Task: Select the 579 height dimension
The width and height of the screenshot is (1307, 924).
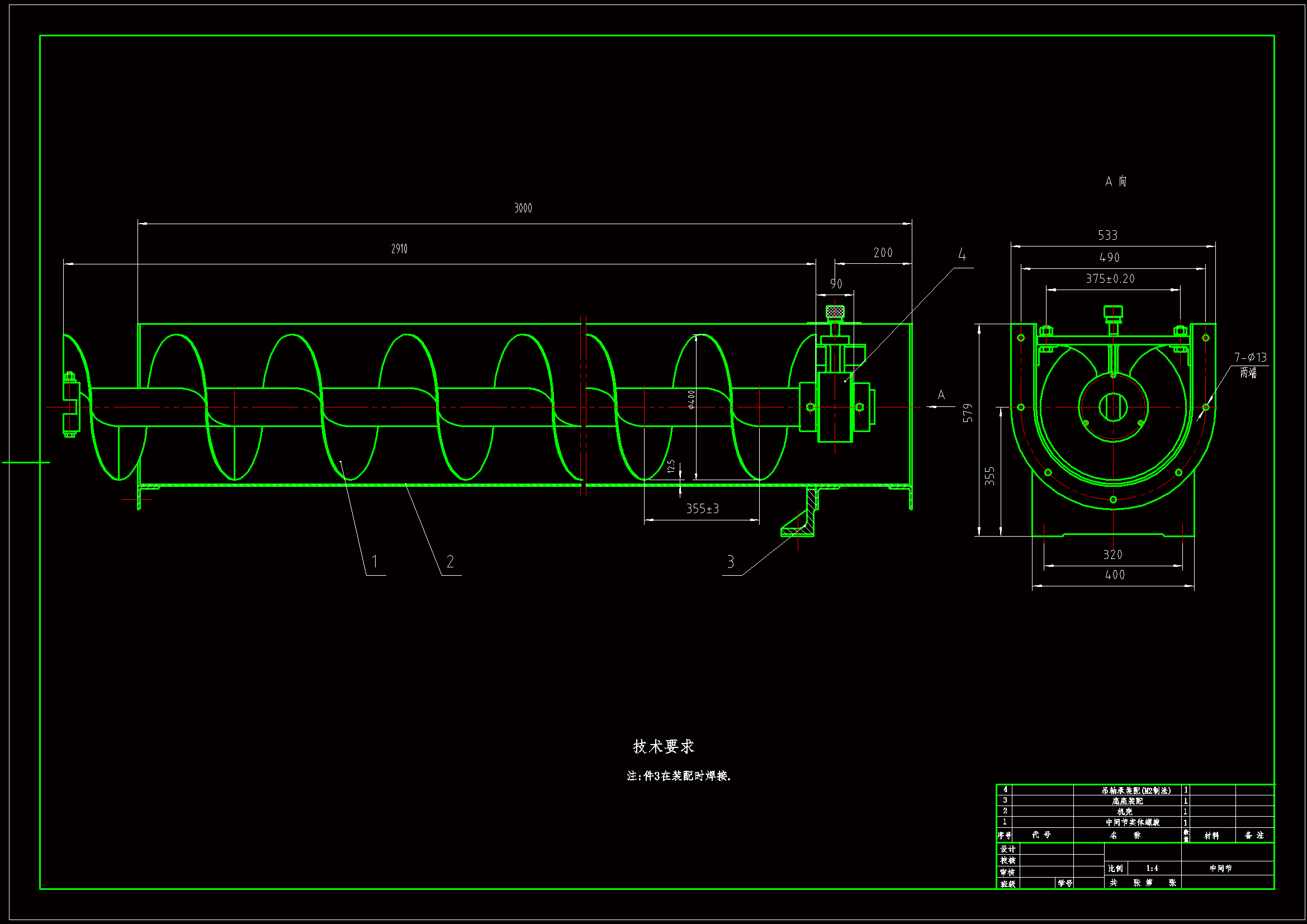Action: [x=968, y=413]
